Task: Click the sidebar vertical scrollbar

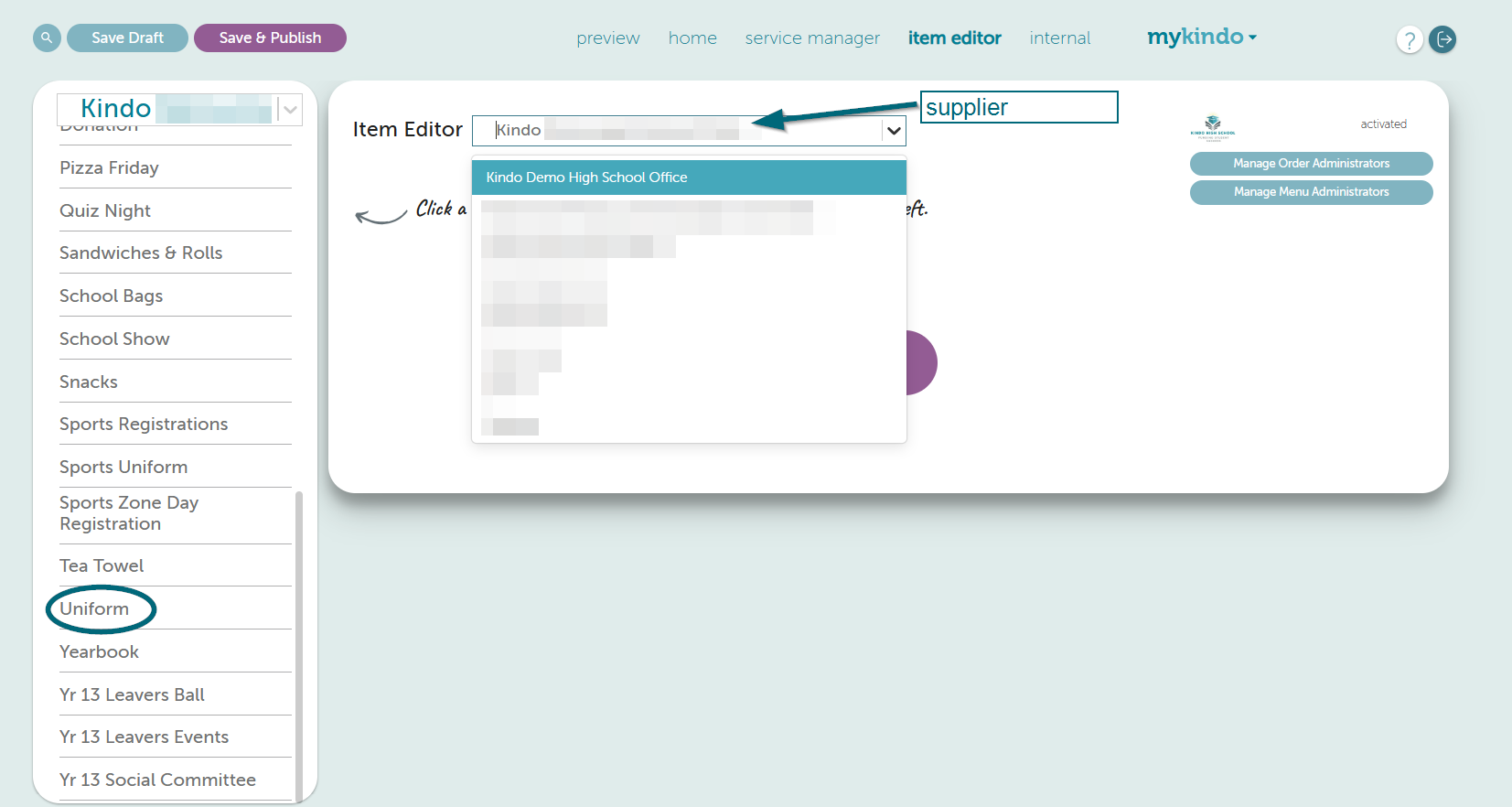Action: (299, 646)
